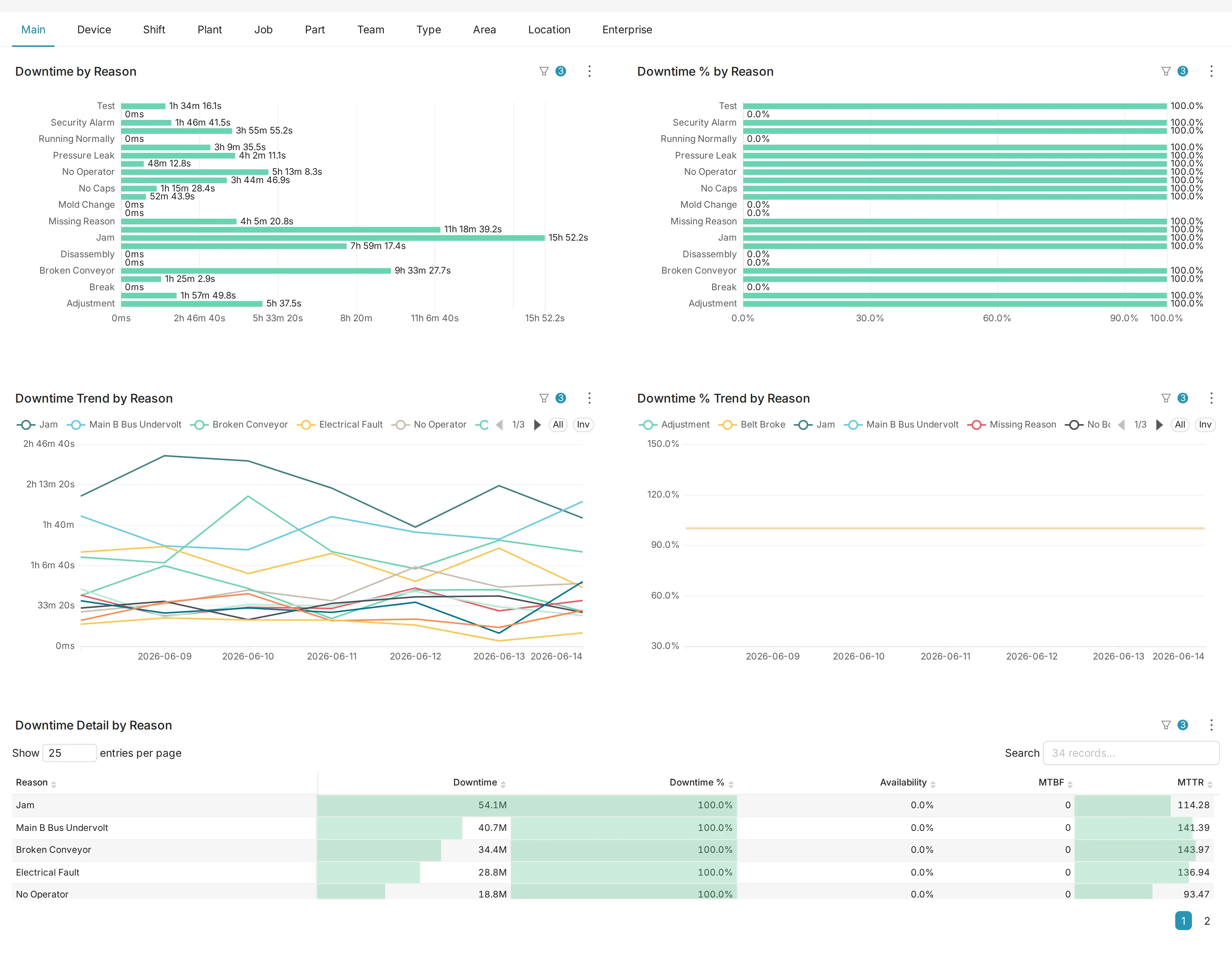Select All legend items in Downtime Trend chart
Viewport: 1232px width, 955px height.
pos(558,425)
